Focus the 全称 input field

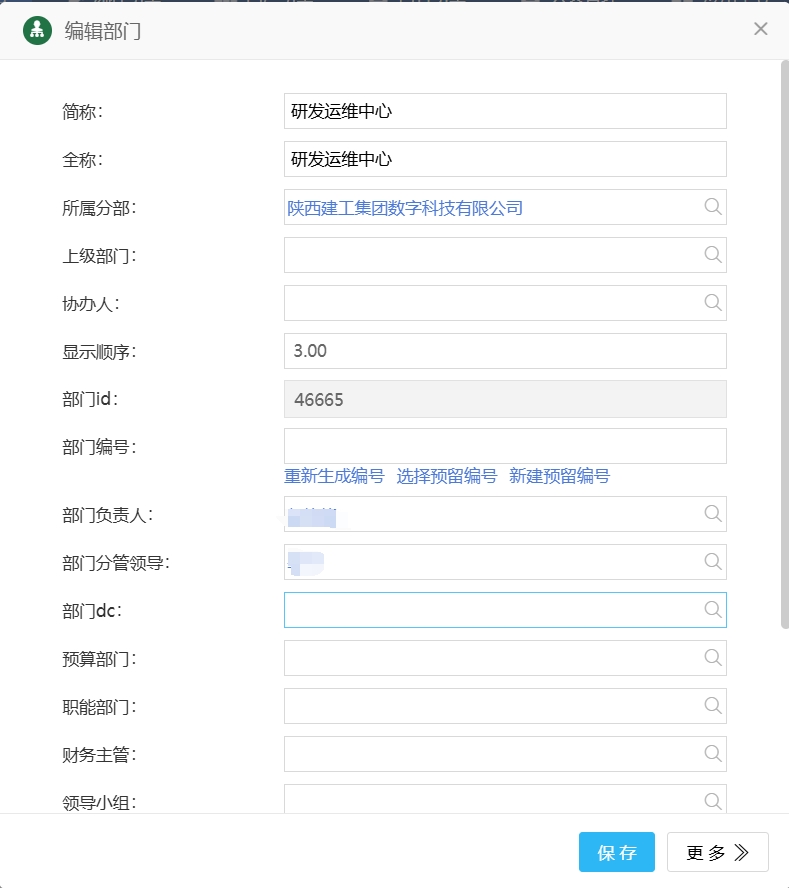coord(504,159)
